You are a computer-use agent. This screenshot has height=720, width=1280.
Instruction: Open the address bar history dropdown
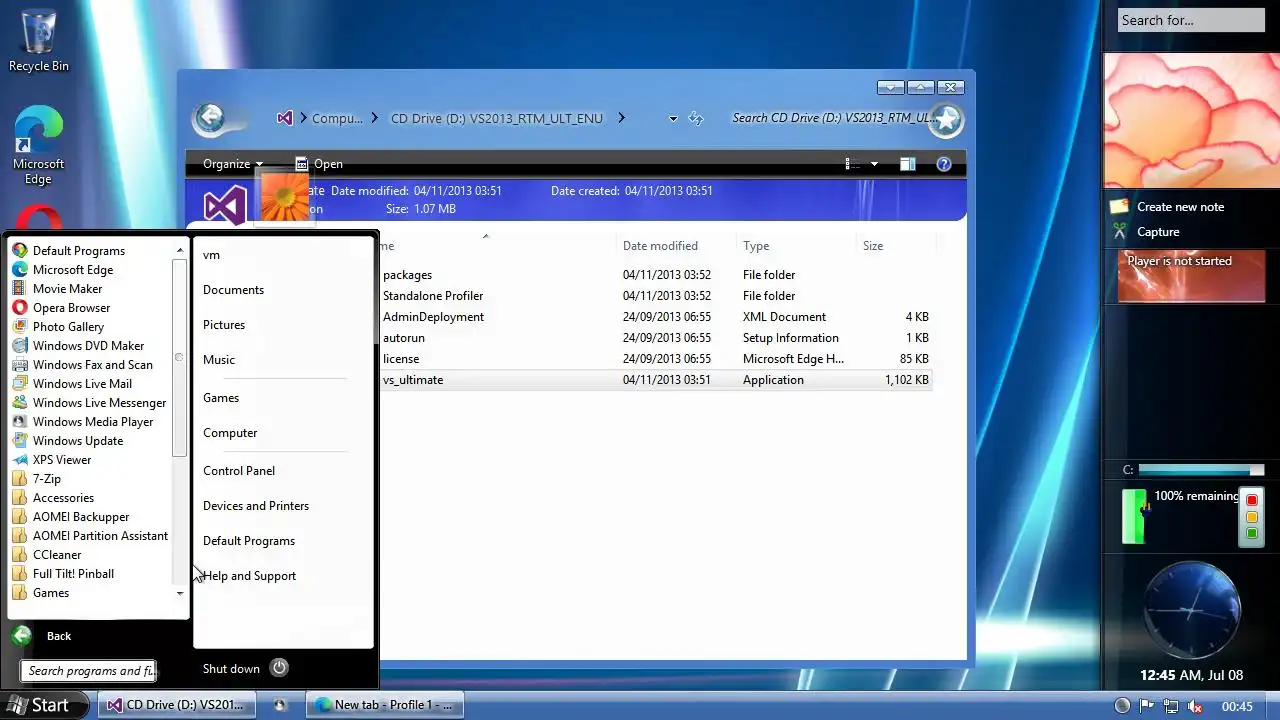[x=673, y=118]
